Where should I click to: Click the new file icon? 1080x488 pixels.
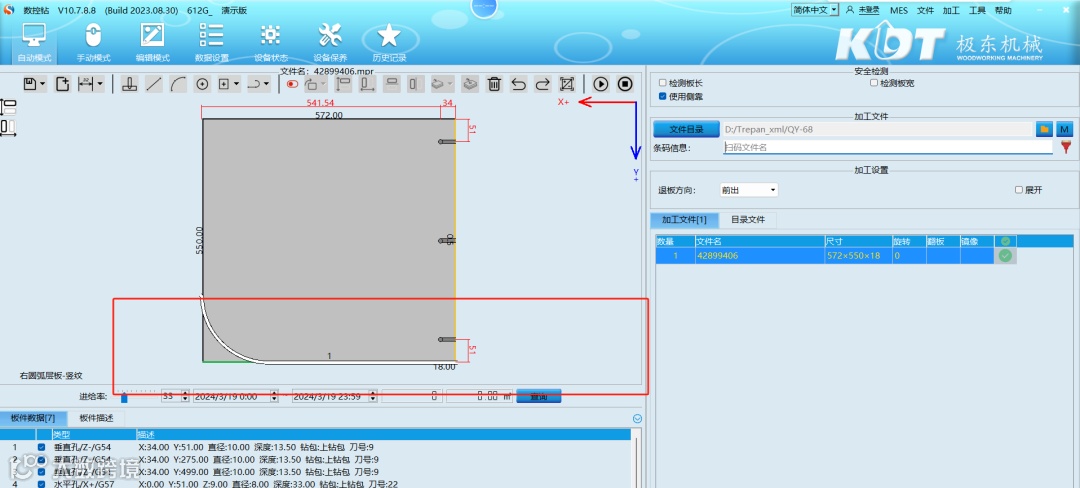tap(63, 84)
